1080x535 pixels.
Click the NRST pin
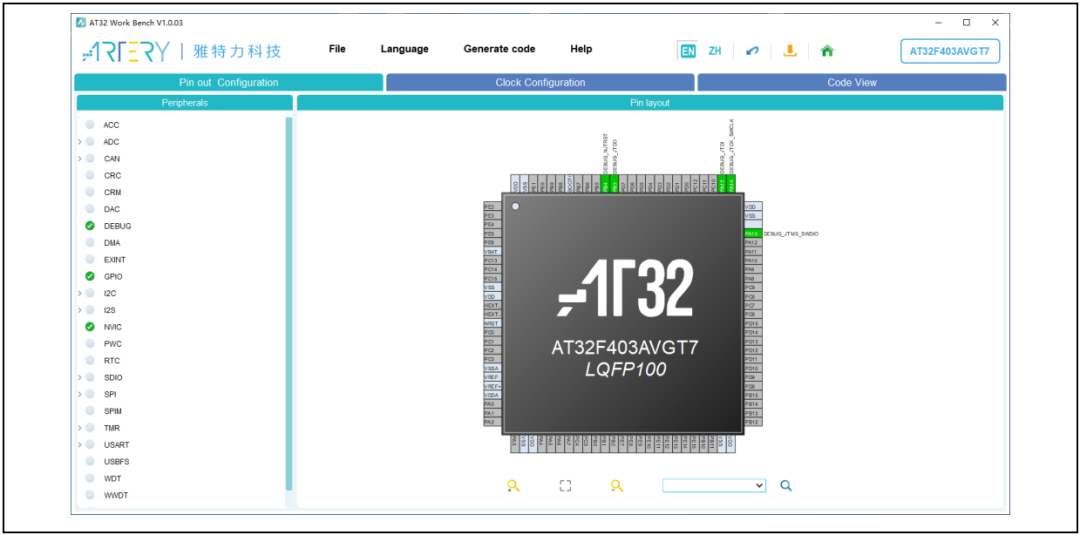point(492,323)
